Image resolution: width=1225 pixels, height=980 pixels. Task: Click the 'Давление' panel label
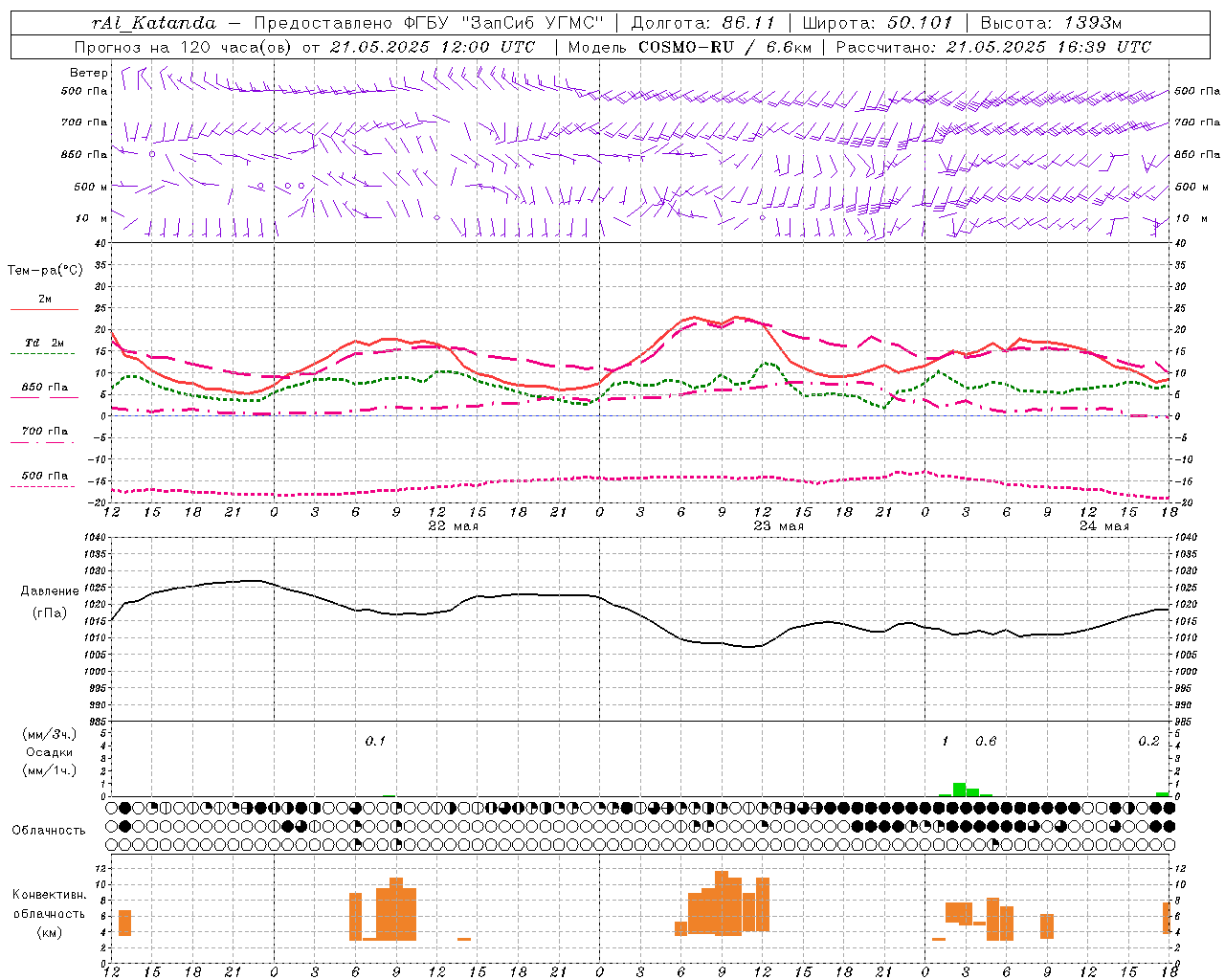click(x=50, y=591)
